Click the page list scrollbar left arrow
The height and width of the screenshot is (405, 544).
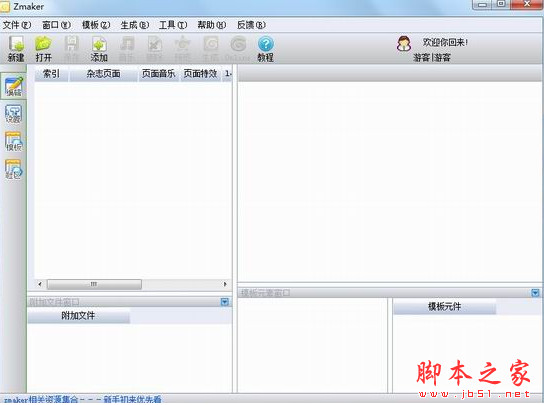[40, 284]
